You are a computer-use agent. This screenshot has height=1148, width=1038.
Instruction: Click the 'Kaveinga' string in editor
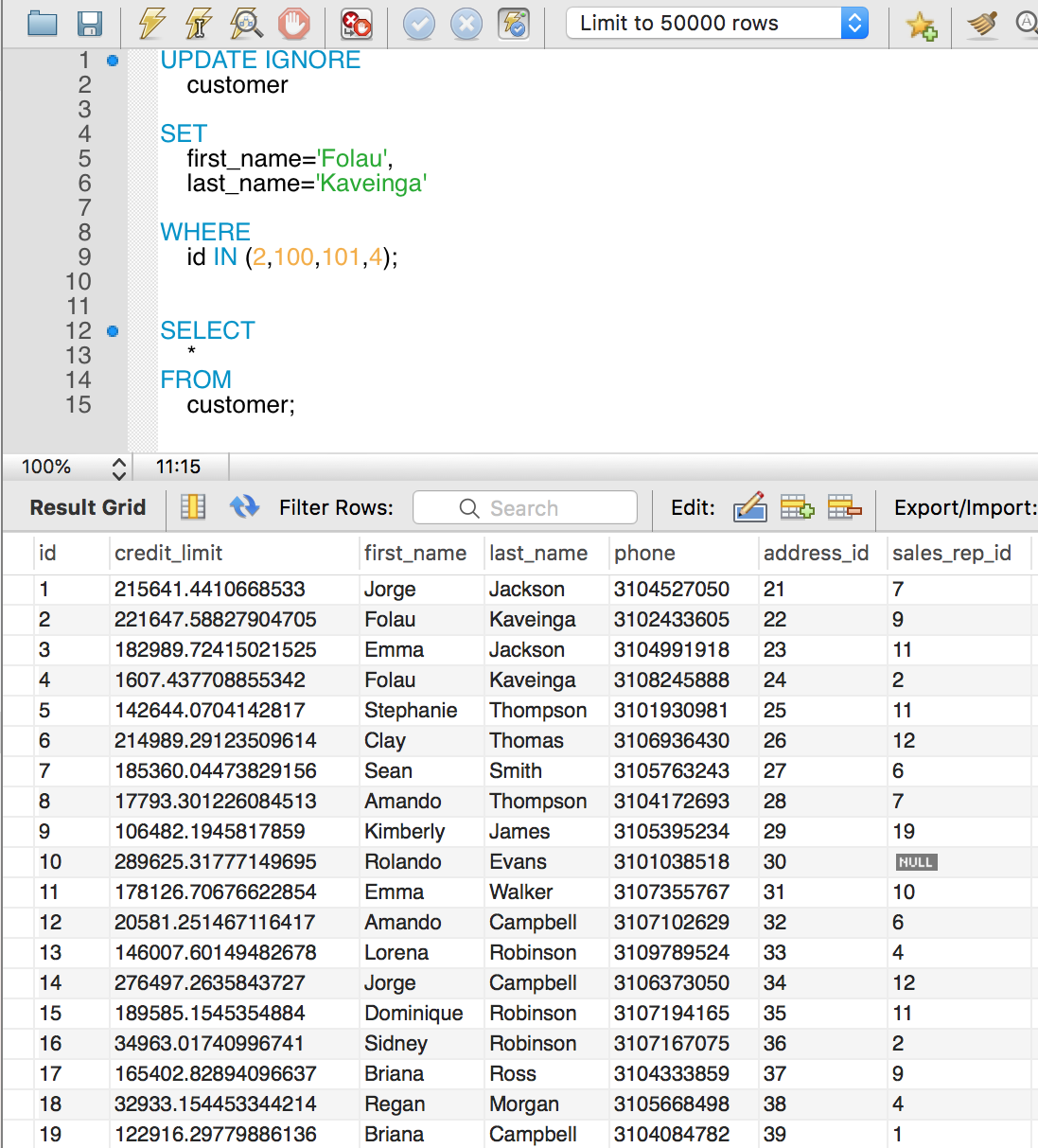click(372, 184)
